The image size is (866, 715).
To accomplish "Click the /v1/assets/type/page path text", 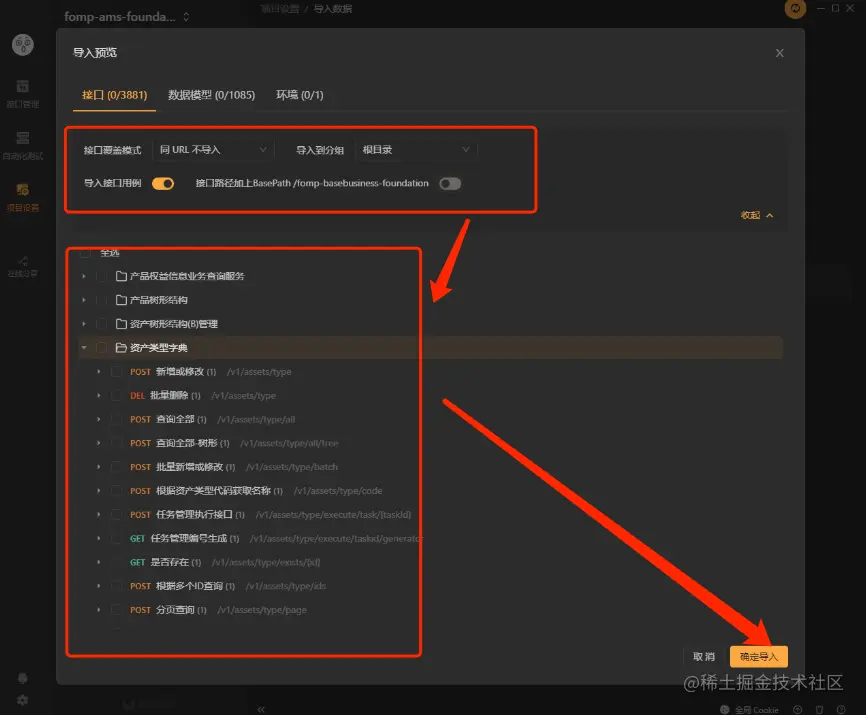I will (262, 610).
